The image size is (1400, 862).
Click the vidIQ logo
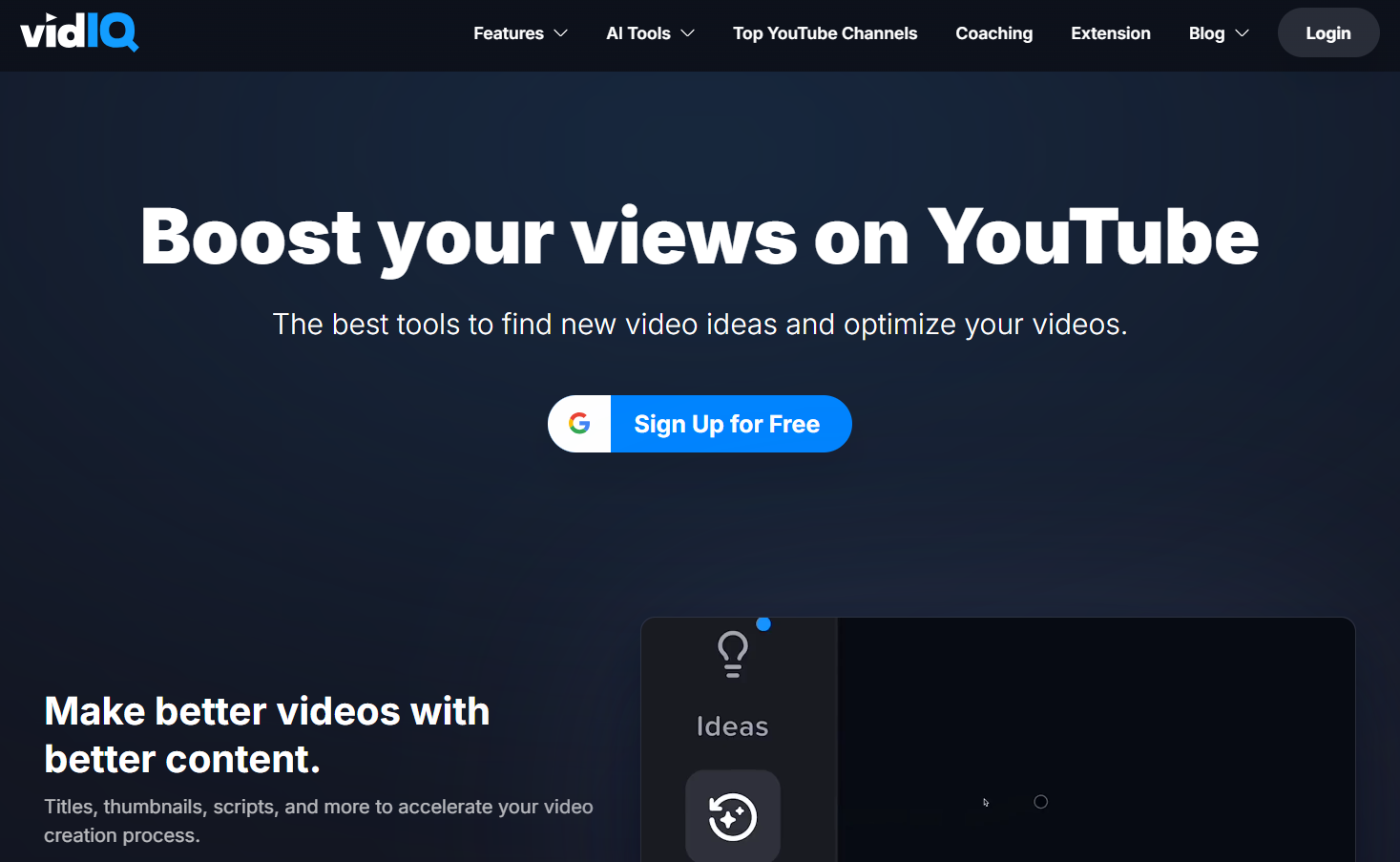pos(79,32)
